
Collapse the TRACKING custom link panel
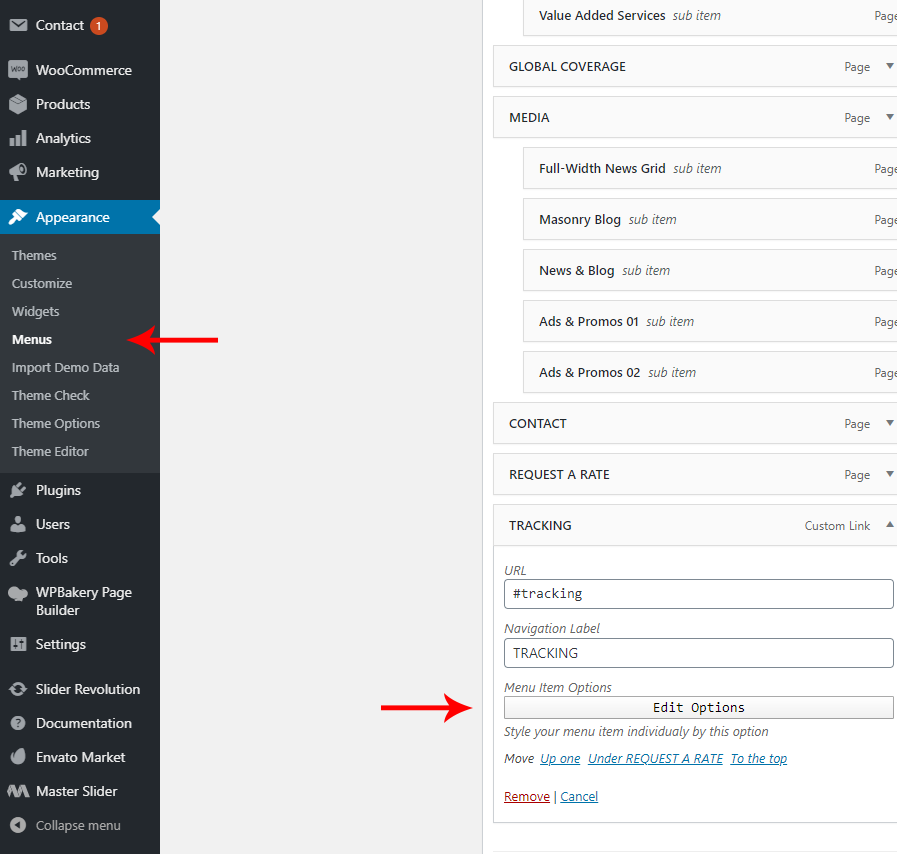pyautogui.click(x=889, y=526)
